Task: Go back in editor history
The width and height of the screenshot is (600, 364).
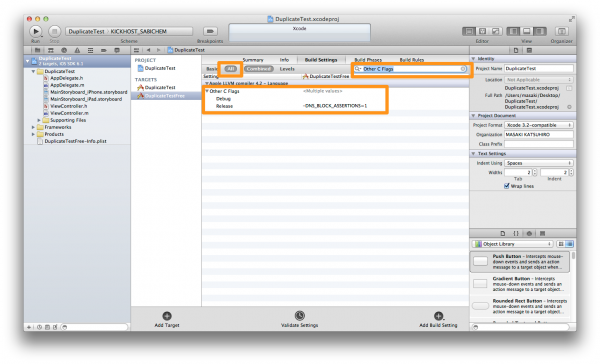Action: coord(148,50)
